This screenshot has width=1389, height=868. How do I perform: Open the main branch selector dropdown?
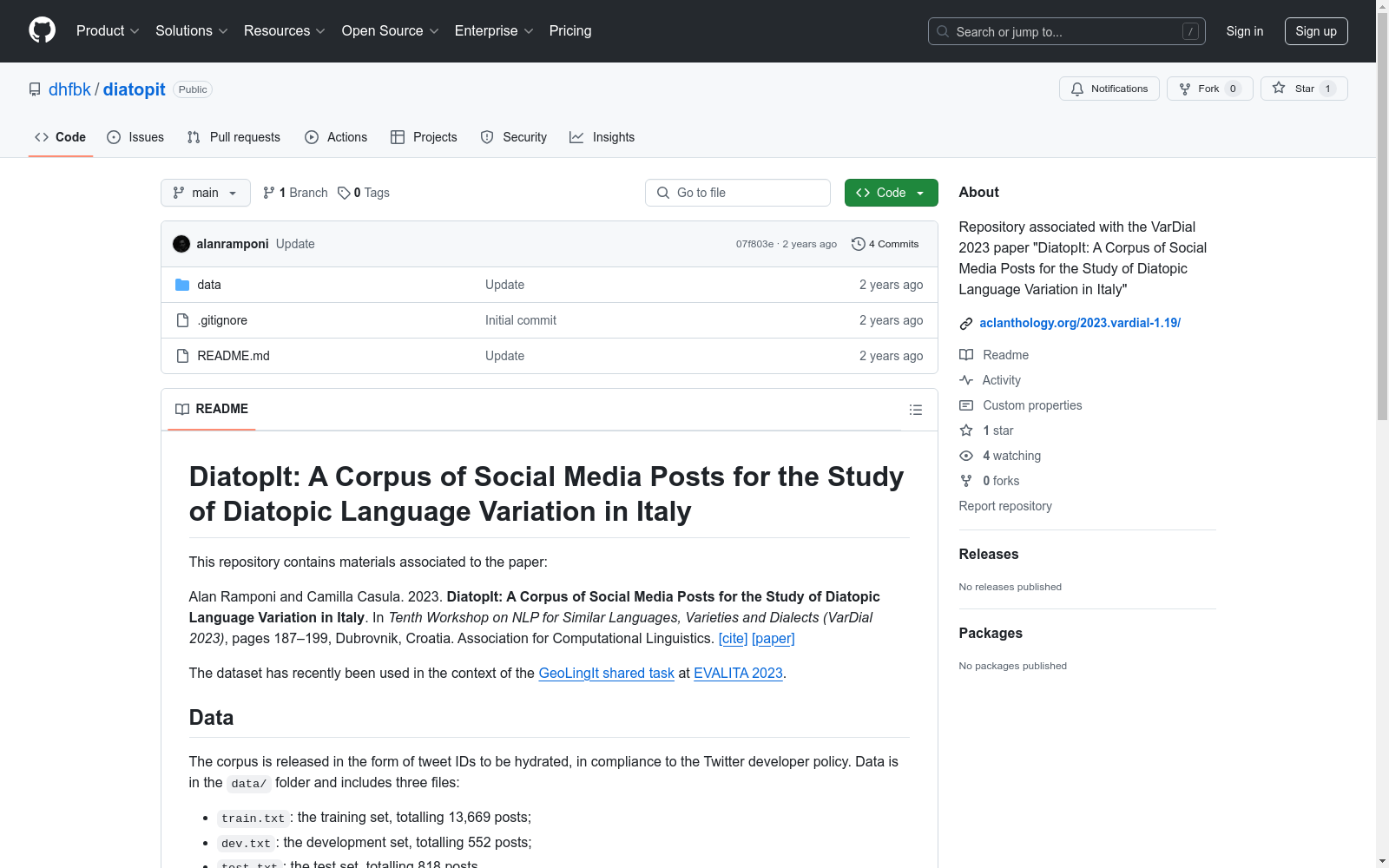(x=206, y=193)
